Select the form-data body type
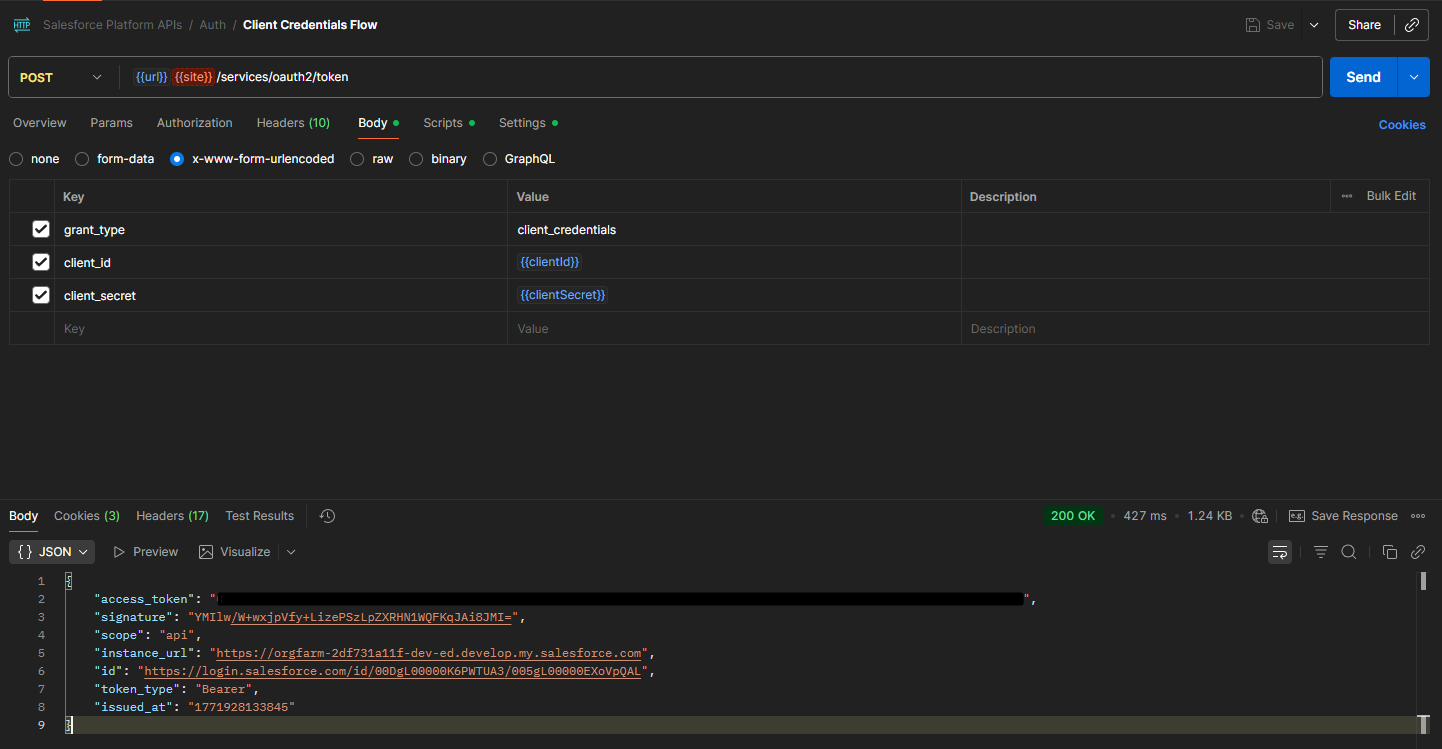 pyautogui.click(x=82, y=159)
